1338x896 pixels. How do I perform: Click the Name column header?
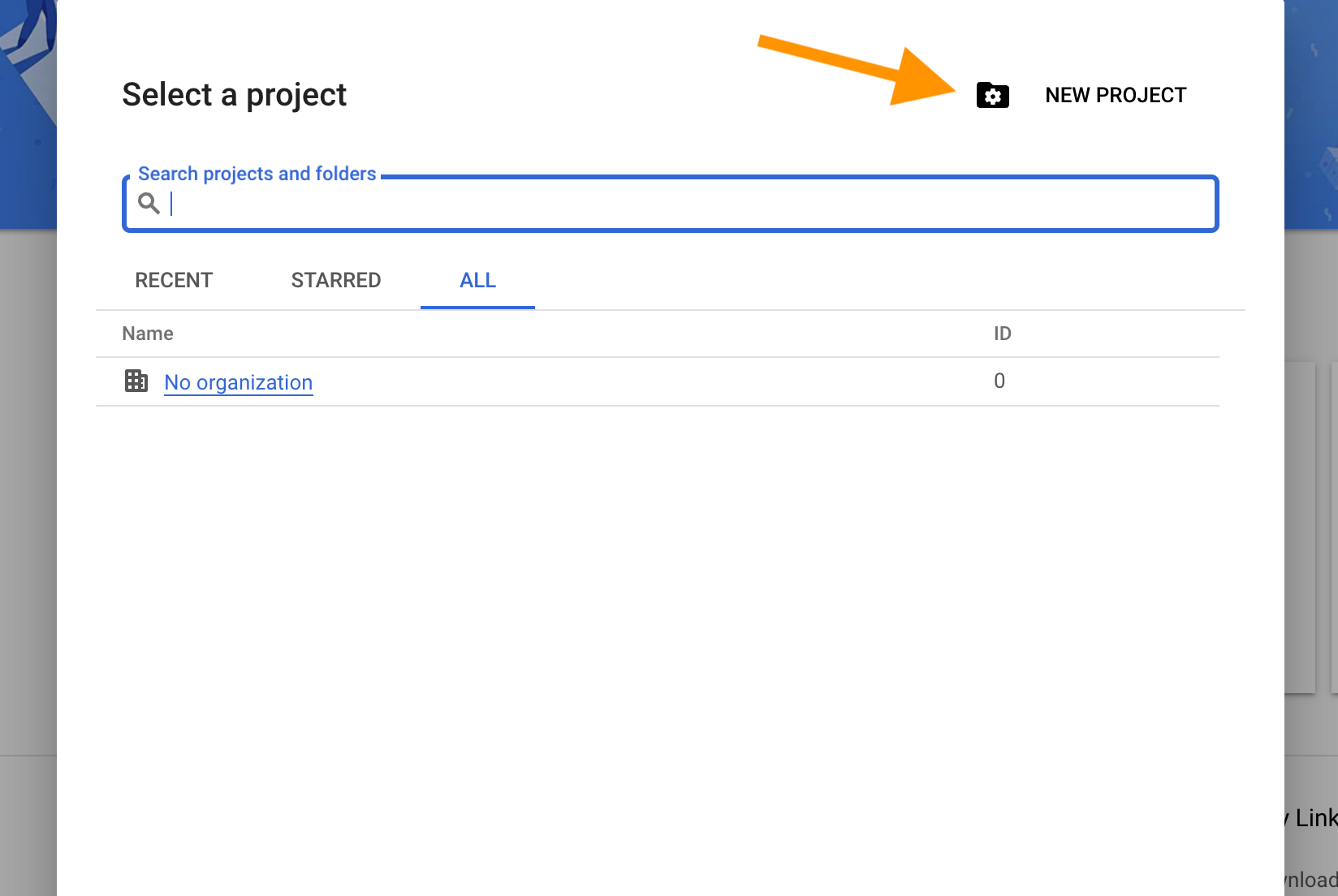click(x=147, y=333)
